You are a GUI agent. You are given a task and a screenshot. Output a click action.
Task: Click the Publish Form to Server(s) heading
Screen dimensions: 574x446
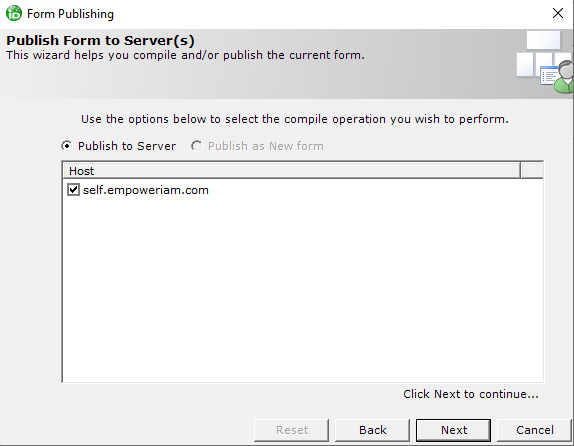coord(100,40)
